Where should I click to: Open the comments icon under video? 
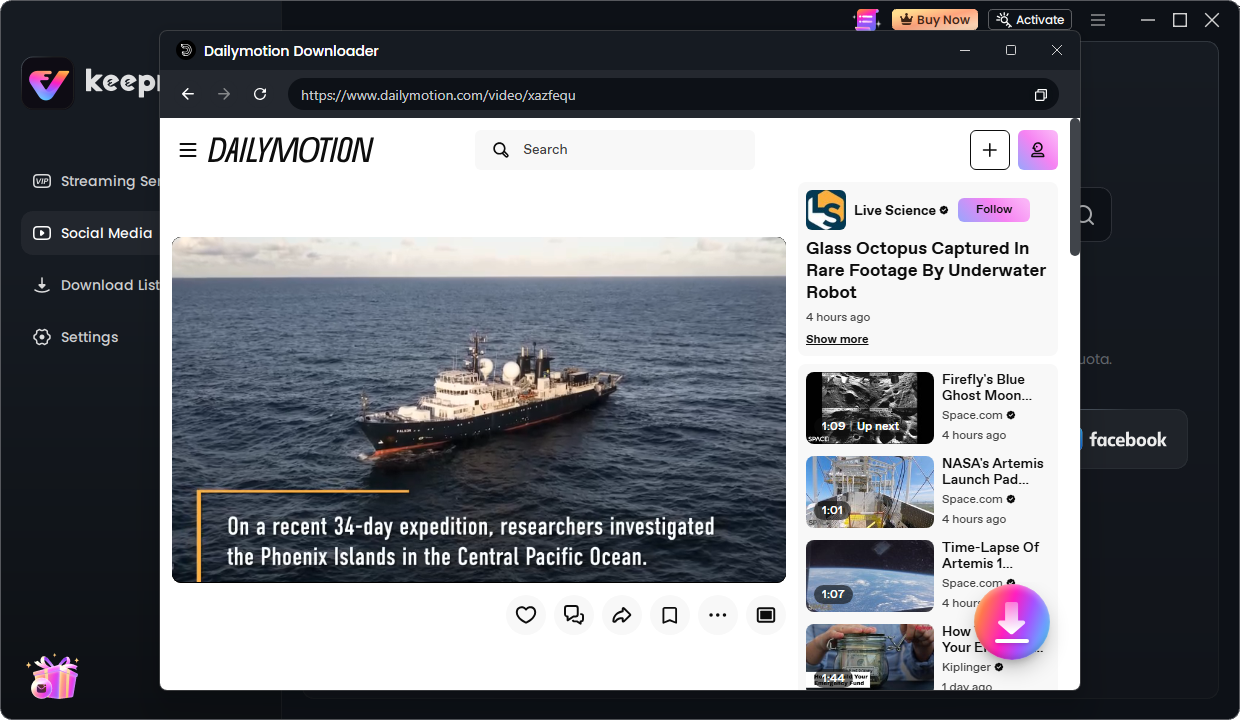[x=574, y=615]
